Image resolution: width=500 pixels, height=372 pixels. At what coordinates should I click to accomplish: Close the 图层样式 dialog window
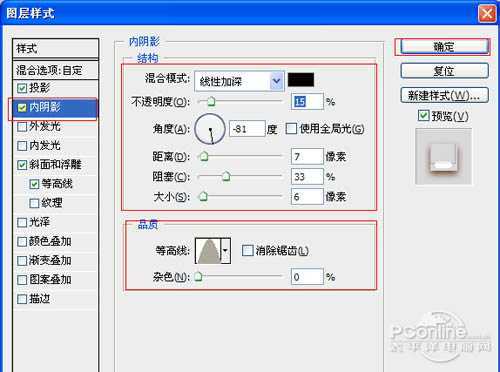coord(486,14)
